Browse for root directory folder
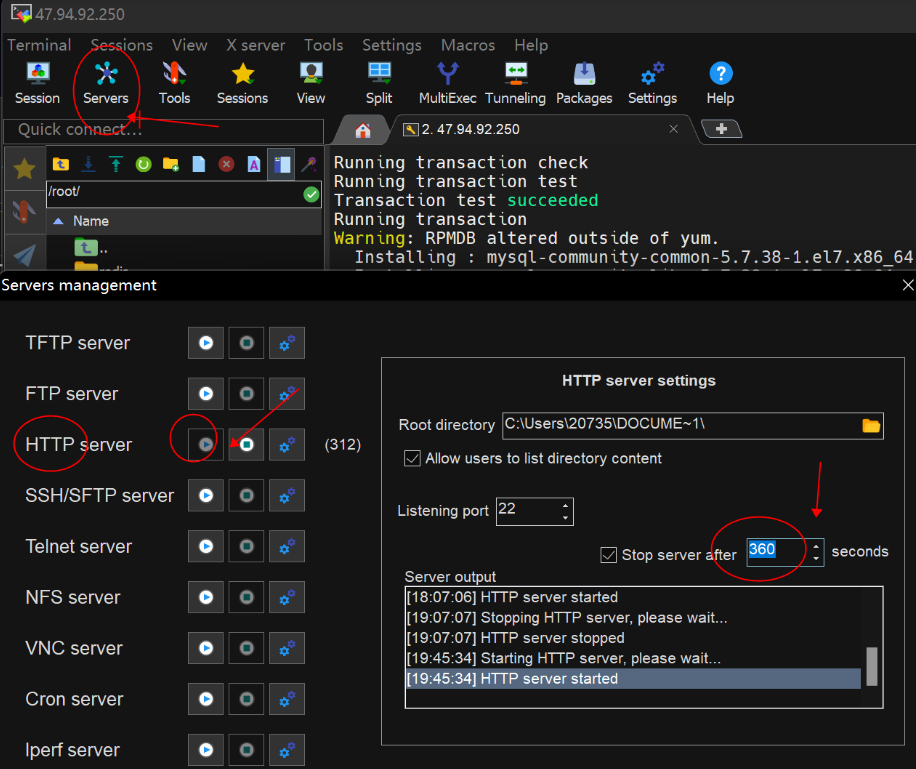916x769 pixels. [871, 425]
